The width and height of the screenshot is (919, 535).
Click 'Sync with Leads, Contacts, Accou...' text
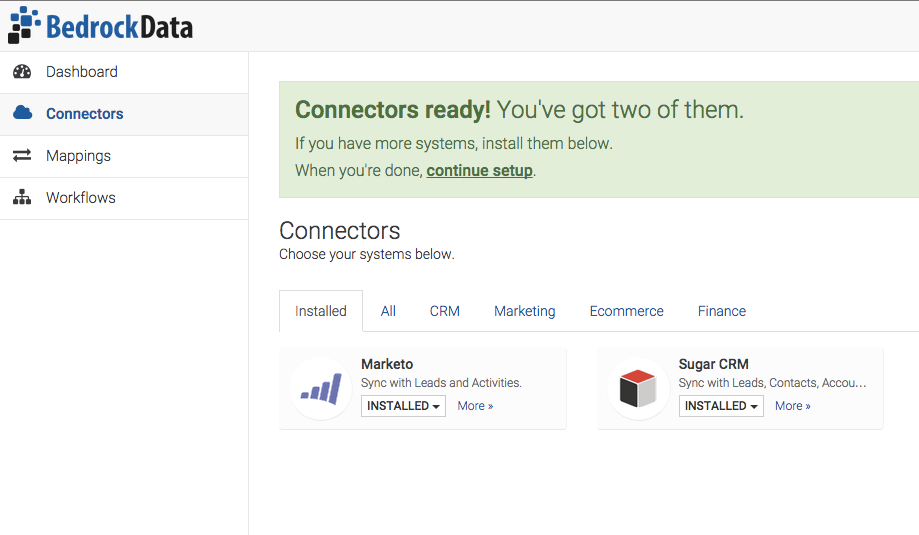click(x=772, y=383)
